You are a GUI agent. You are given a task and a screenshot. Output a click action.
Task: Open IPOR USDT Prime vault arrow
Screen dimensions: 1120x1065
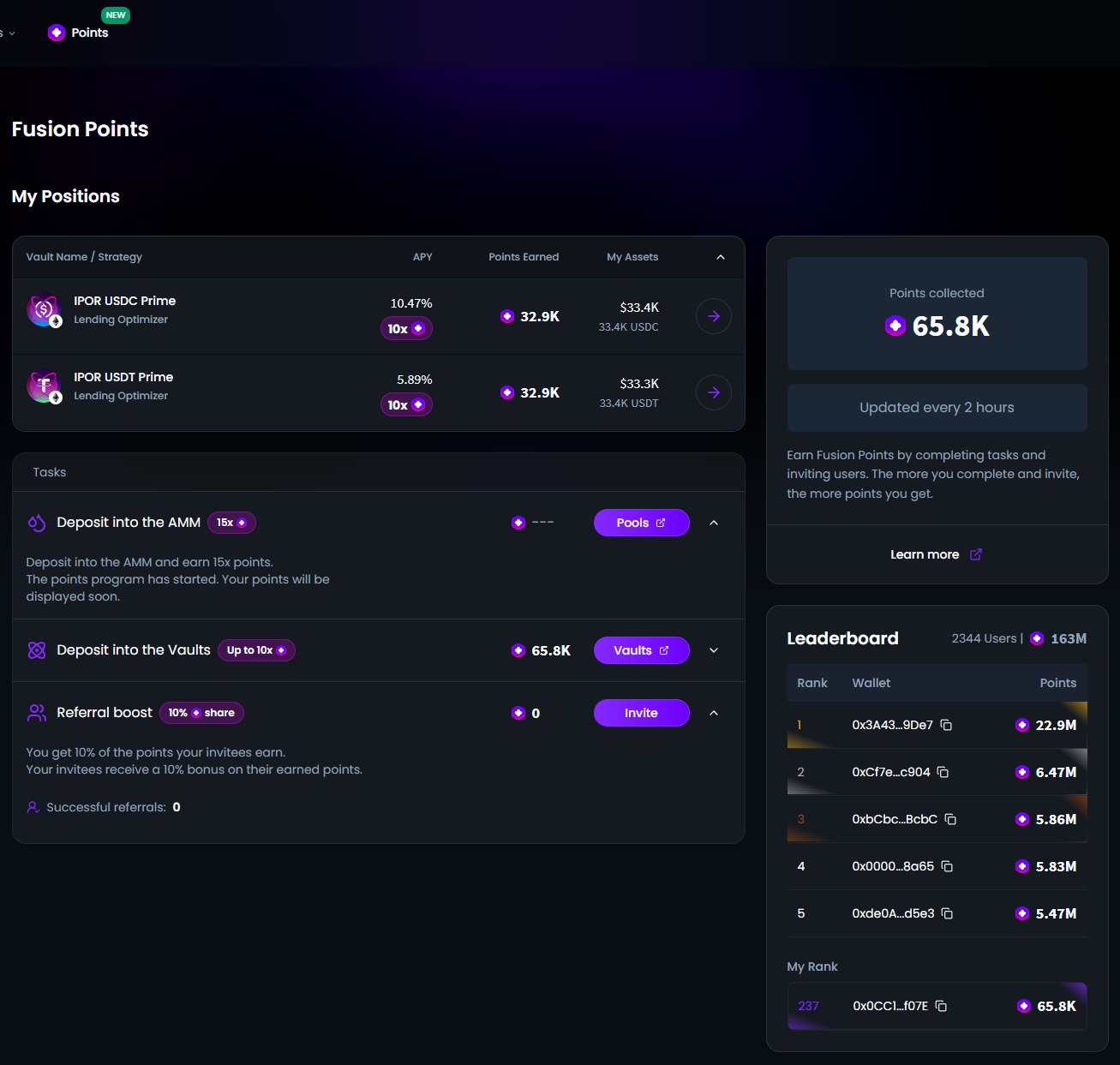click(x=713, y=392)
